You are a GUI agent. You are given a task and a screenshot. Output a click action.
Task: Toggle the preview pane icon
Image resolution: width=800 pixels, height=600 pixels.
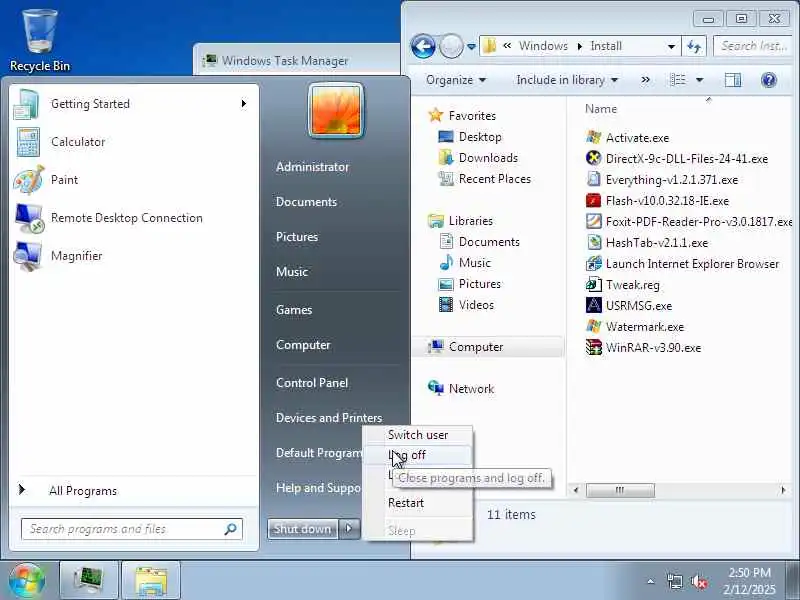coord(733,80)
